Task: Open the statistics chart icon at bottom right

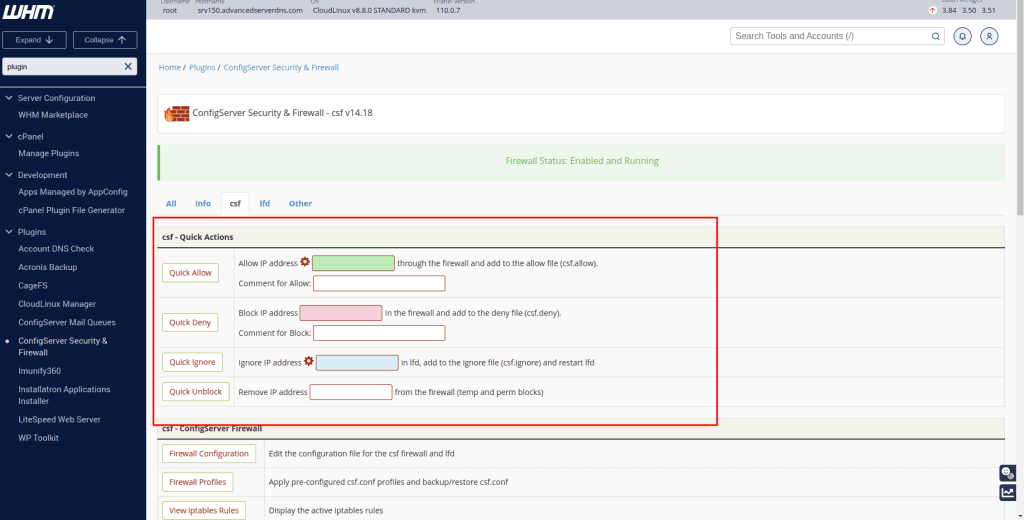Action: tap(1008, 493)
